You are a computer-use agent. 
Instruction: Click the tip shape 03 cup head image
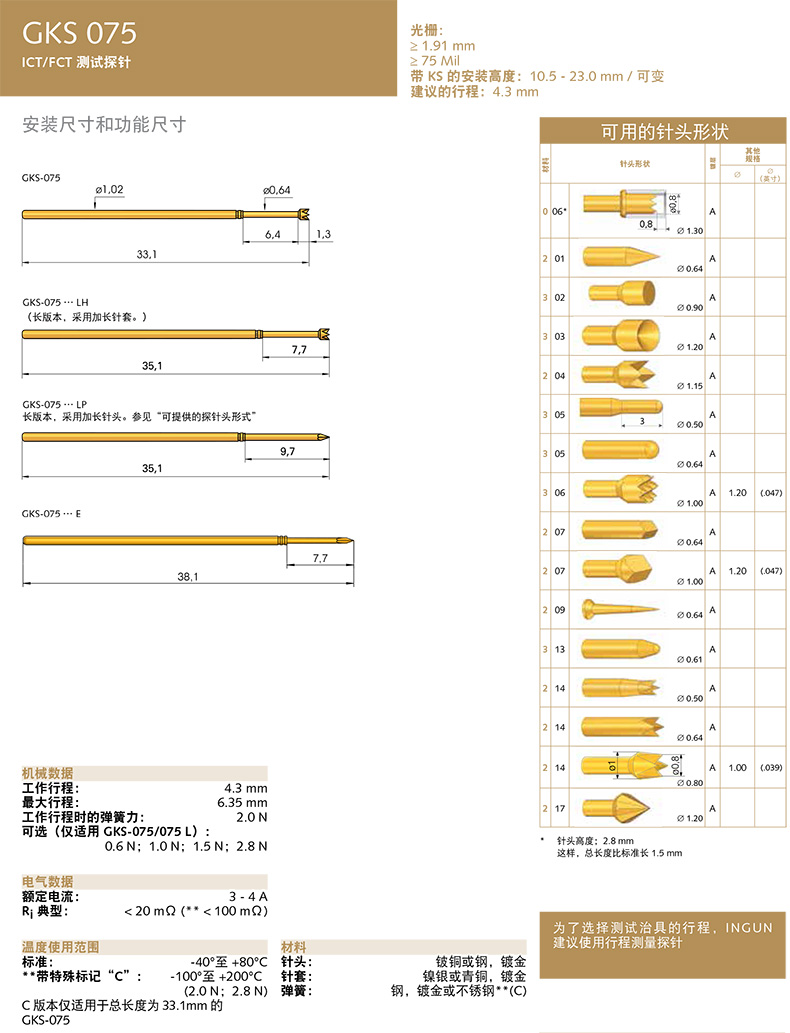pyautogui.click(x=620, y=335)
